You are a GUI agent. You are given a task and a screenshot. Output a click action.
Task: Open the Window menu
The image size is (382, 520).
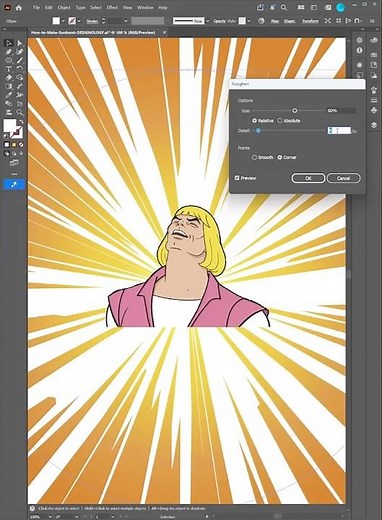tap(145, 7)
